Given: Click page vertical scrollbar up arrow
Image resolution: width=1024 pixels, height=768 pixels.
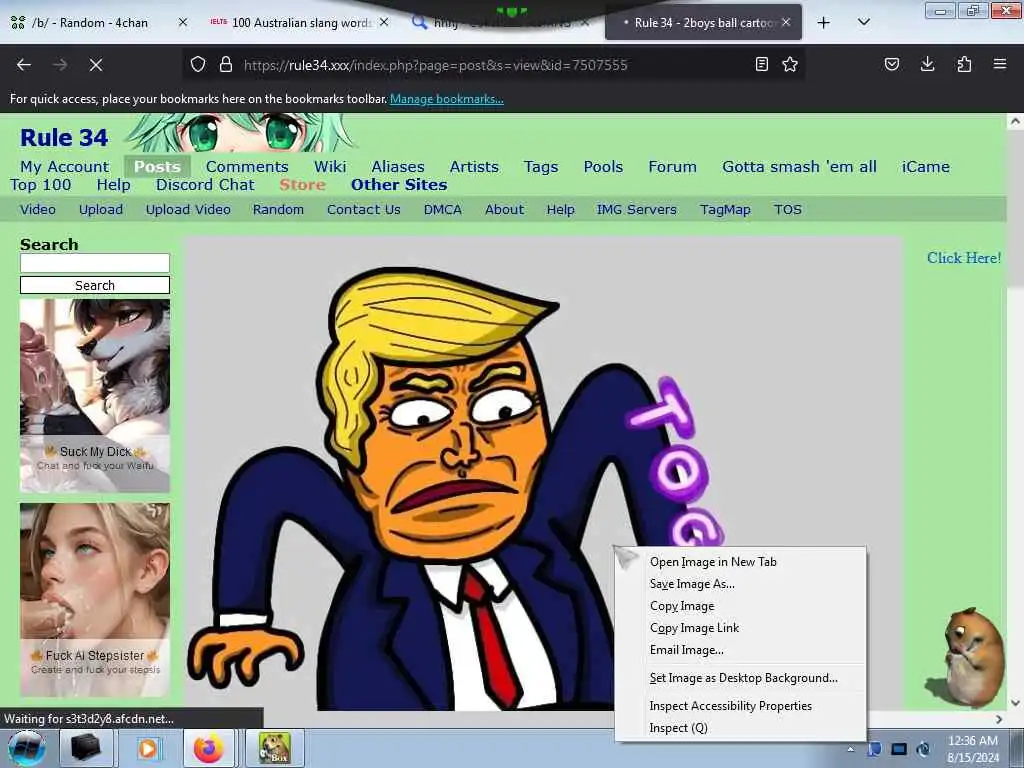Looking at the screenshot, I should click(1015, 121).
